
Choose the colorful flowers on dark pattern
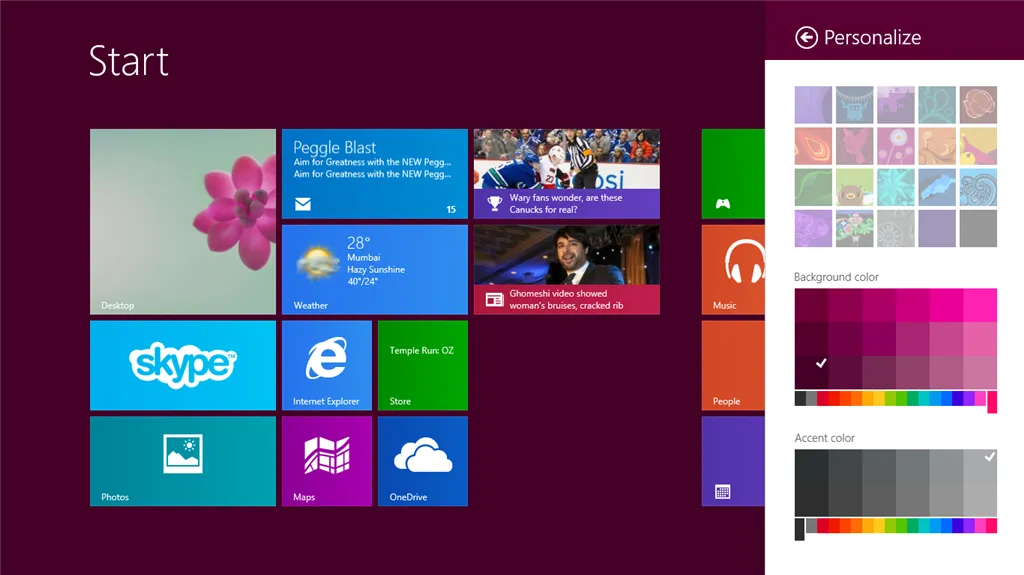tap(854, 228)
